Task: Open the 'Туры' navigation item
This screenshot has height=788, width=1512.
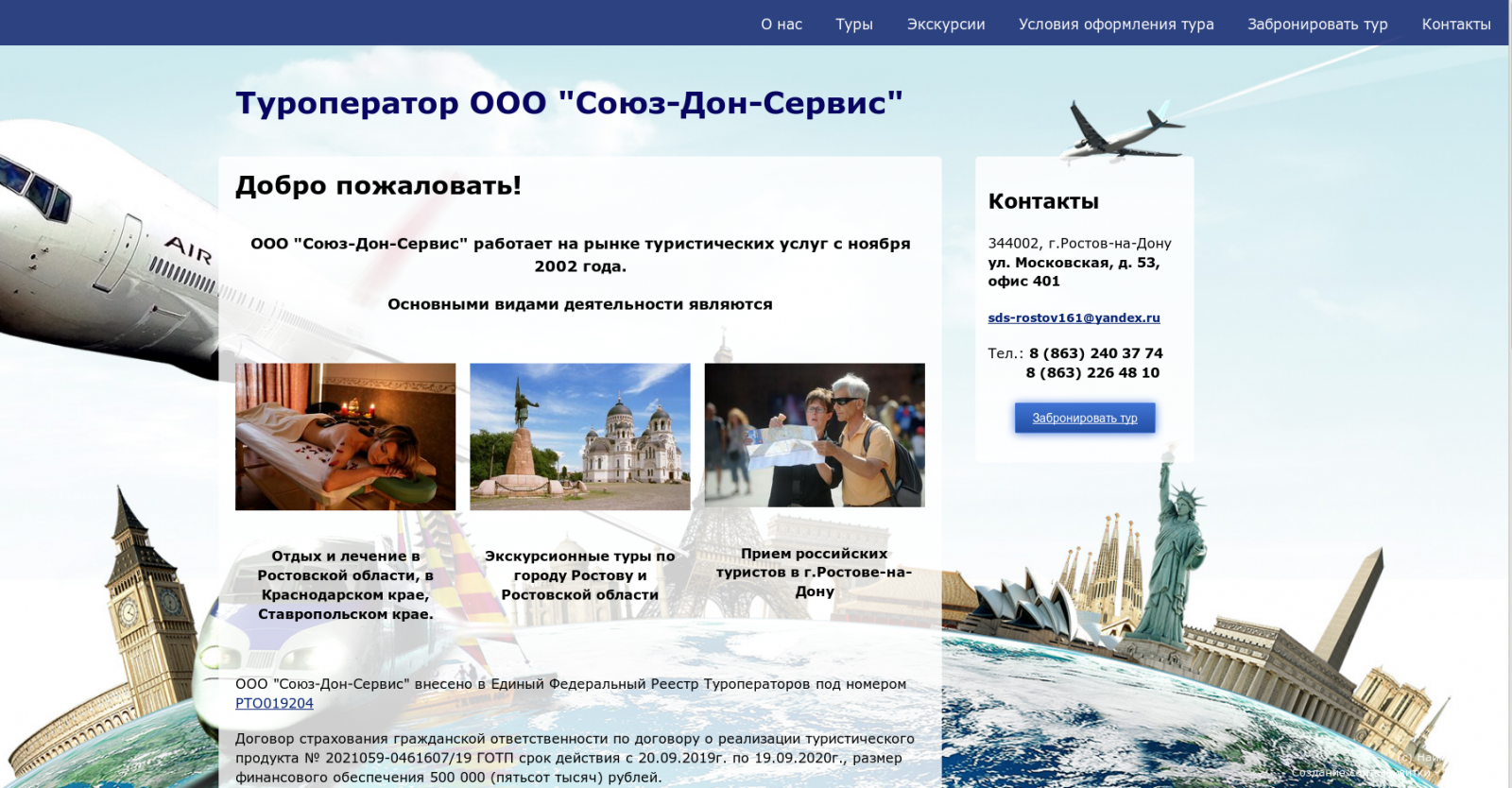Action: coord(854,25)
